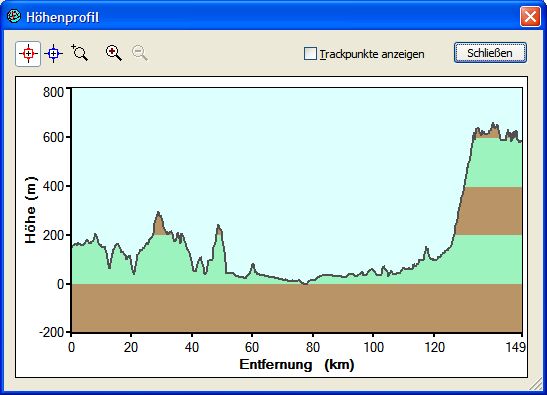Close the Höhenprofil window
The height and width of the screenshot is (395, 547).
click(x=530, y=17)
